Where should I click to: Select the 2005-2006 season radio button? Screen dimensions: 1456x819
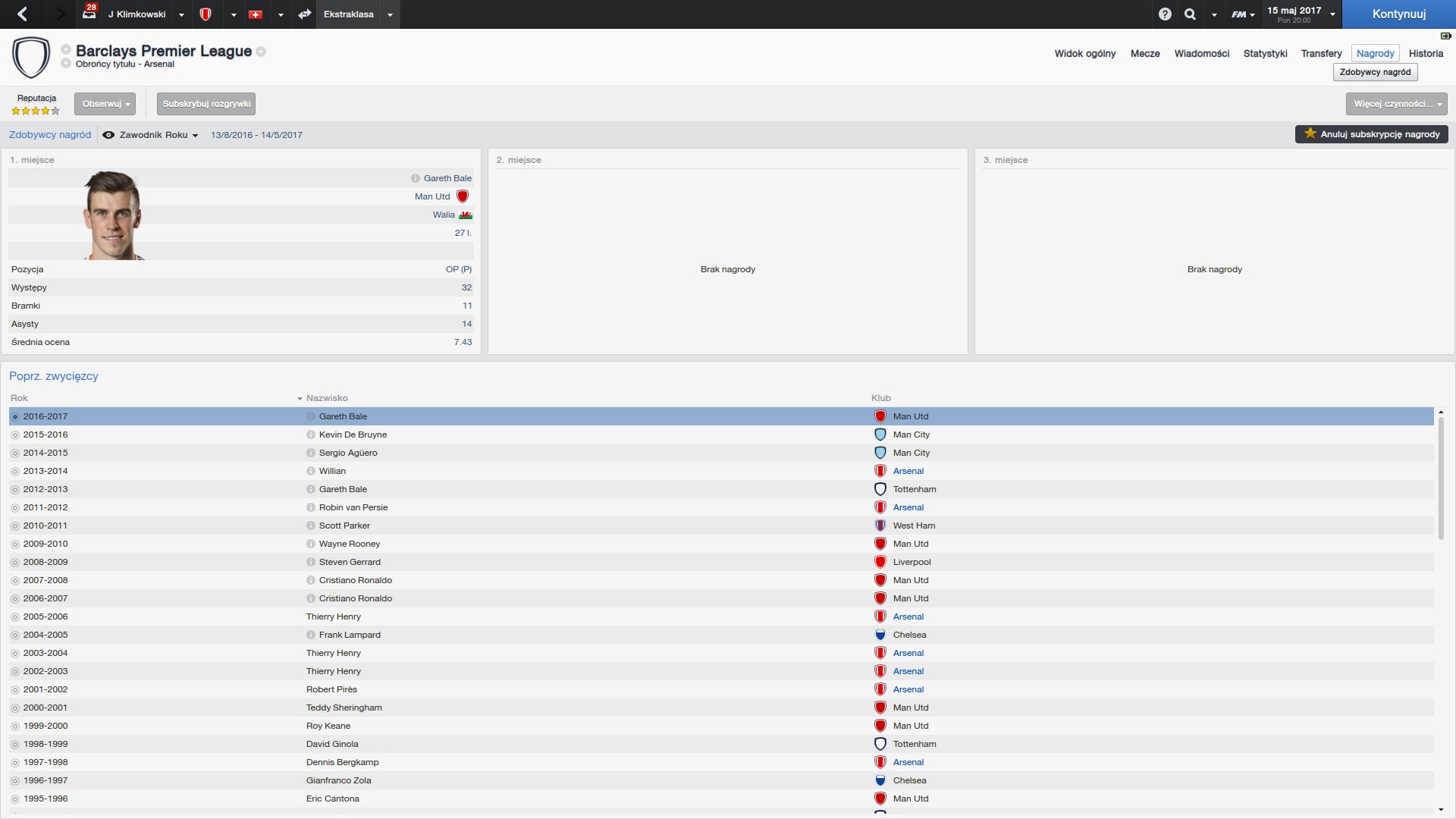[x=15, y=617]
